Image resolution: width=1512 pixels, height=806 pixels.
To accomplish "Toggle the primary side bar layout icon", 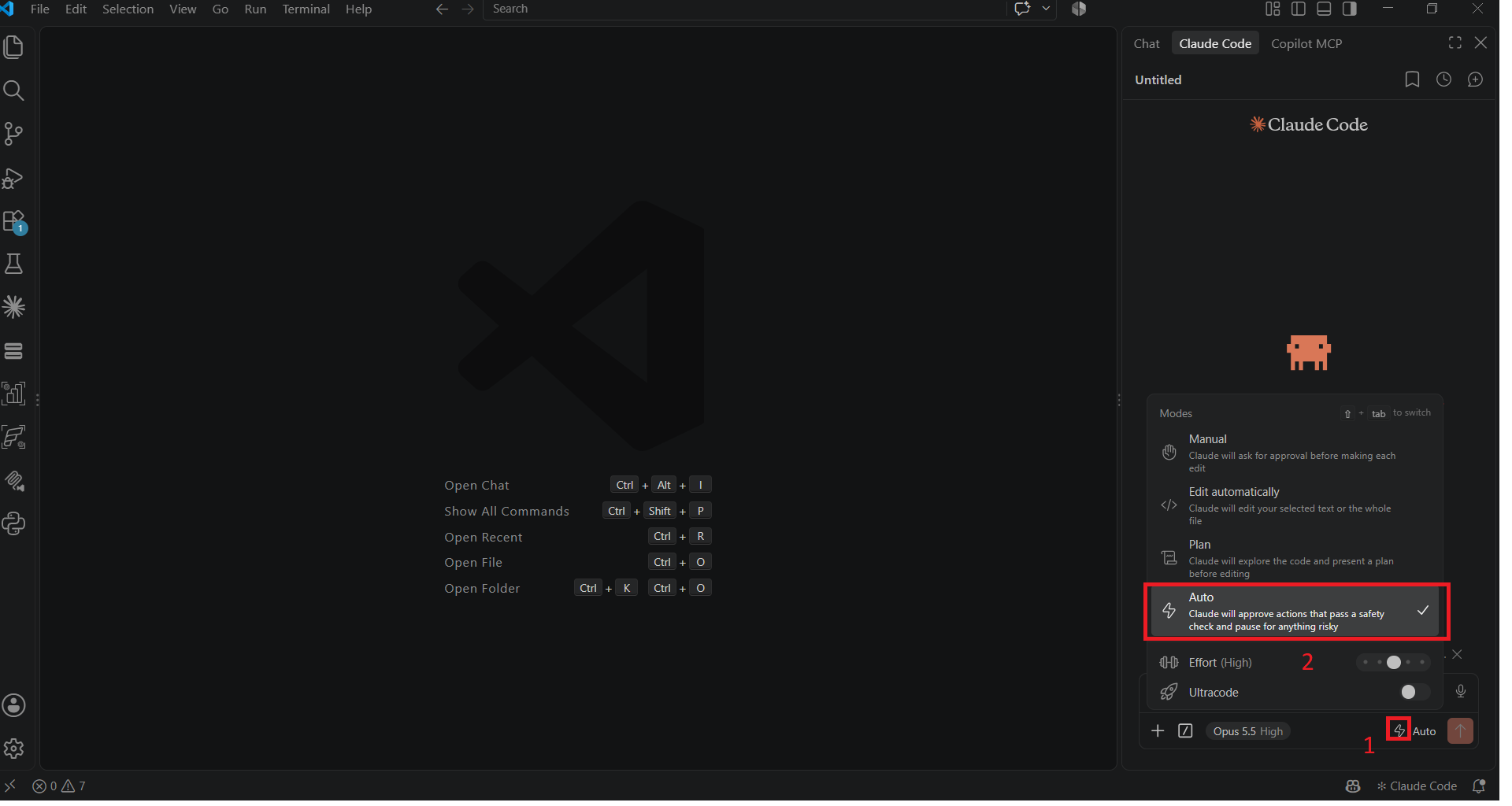I will point(1299,9).
